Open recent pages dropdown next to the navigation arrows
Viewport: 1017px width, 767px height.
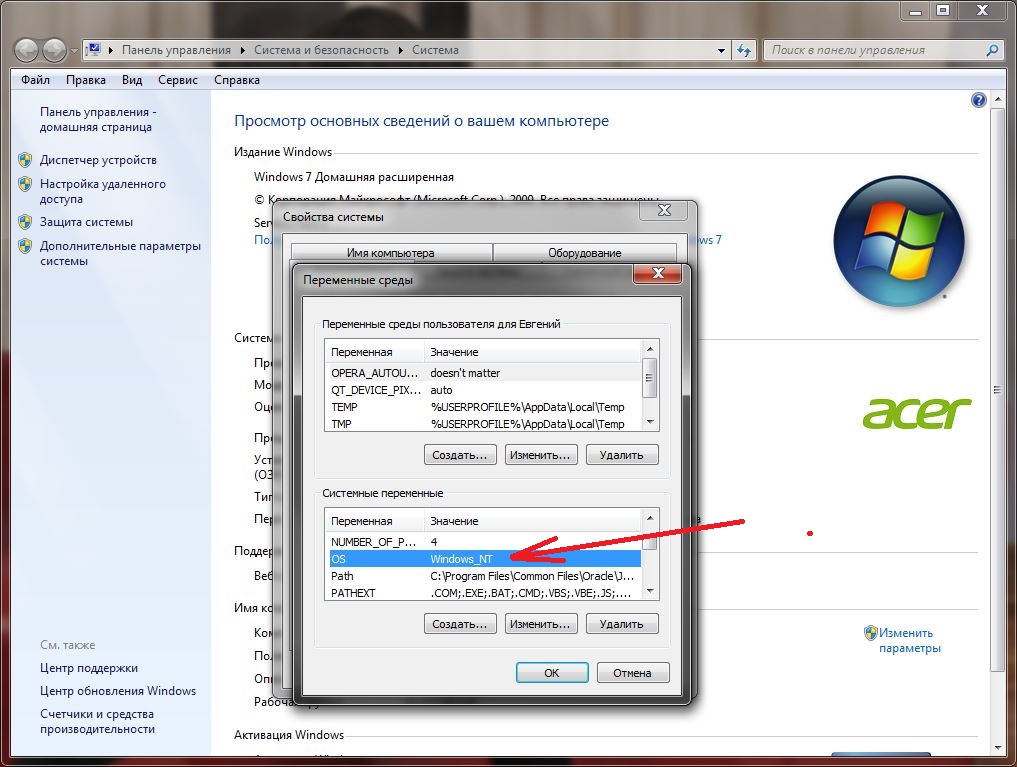[x=74, y=50]
